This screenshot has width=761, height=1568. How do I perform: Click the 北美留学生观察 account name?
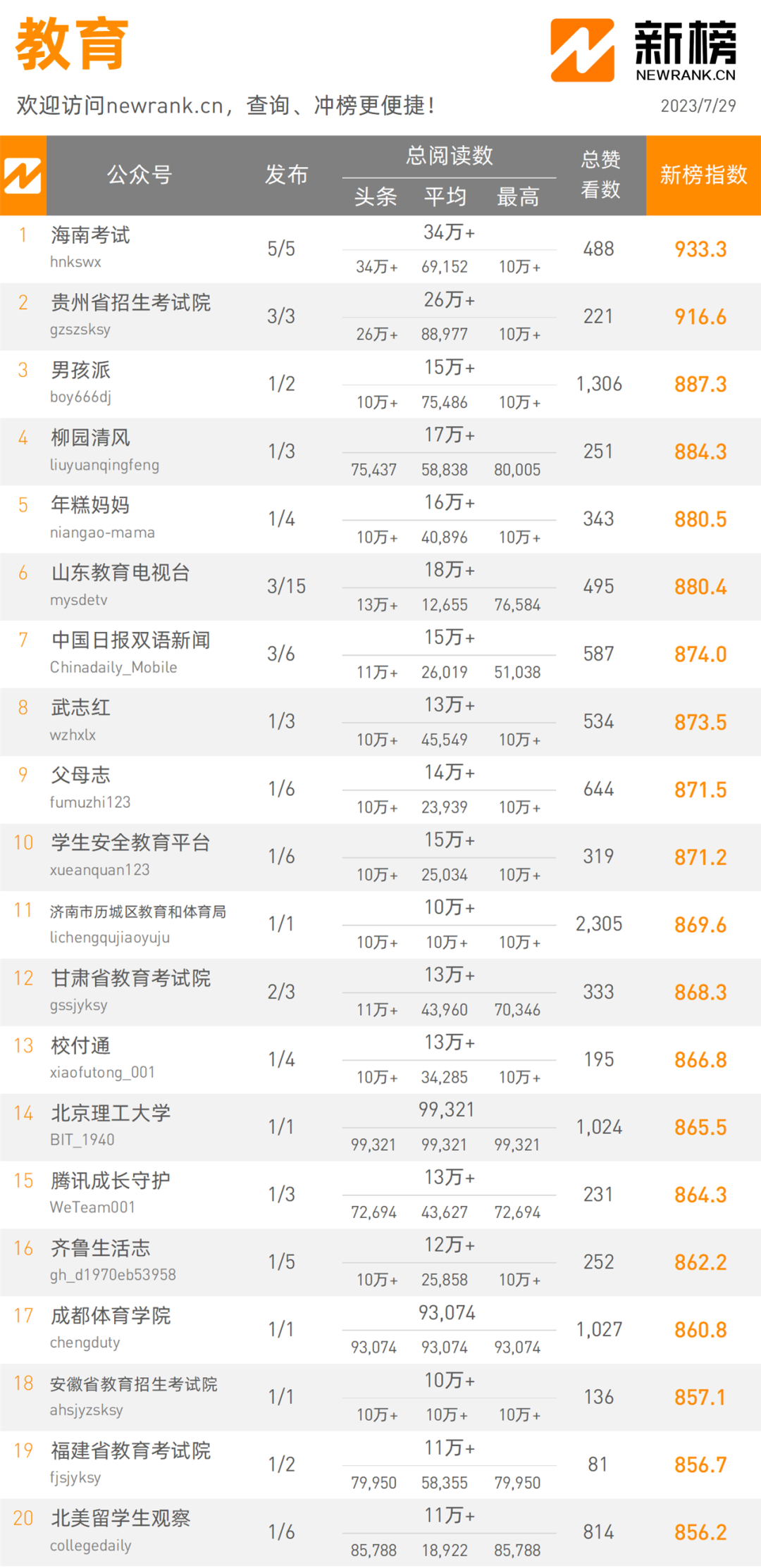pyautogui.click(x=120, y=1518)
